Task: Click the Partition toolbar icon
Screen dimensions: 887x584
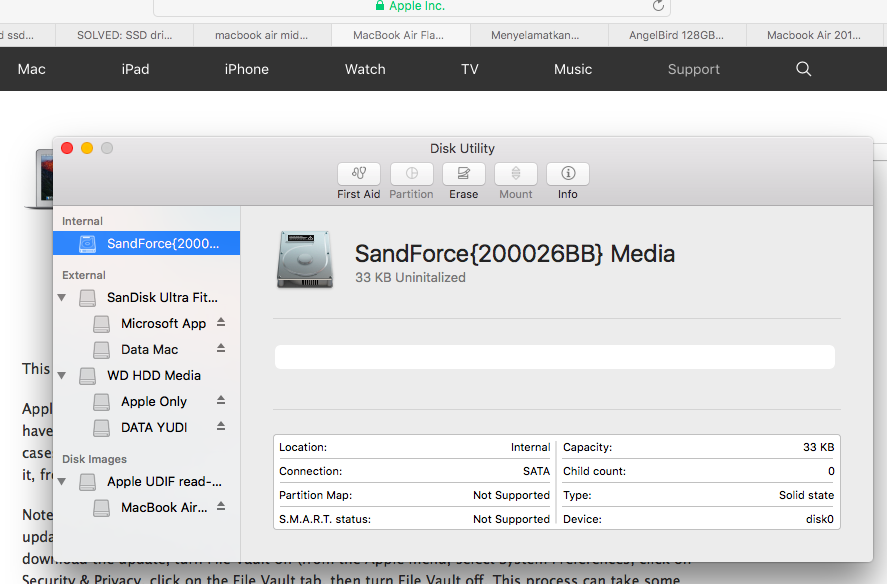Action: [412, 174]
